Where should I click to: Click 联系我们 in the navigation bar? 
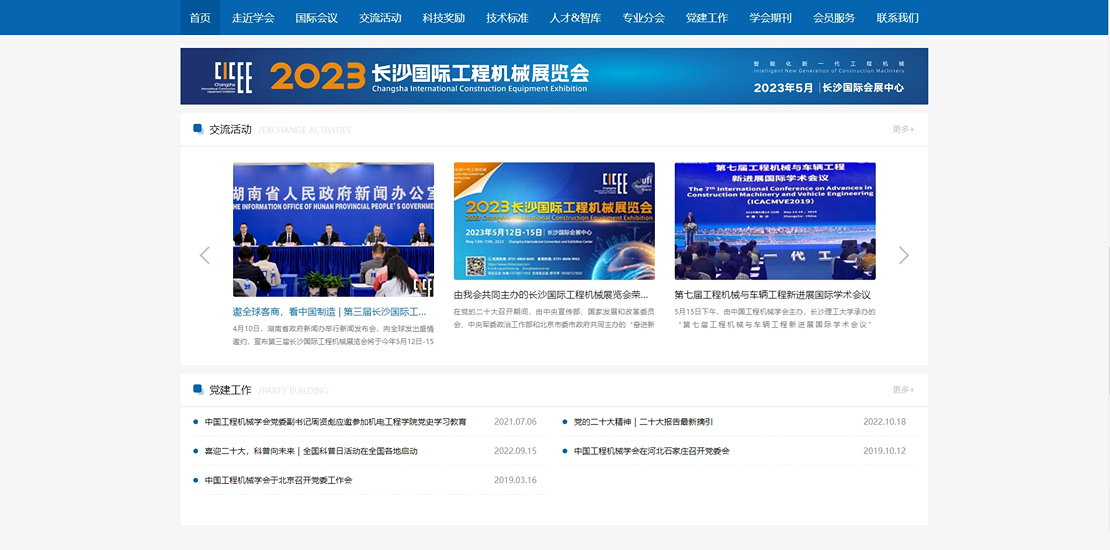[897, 17]
